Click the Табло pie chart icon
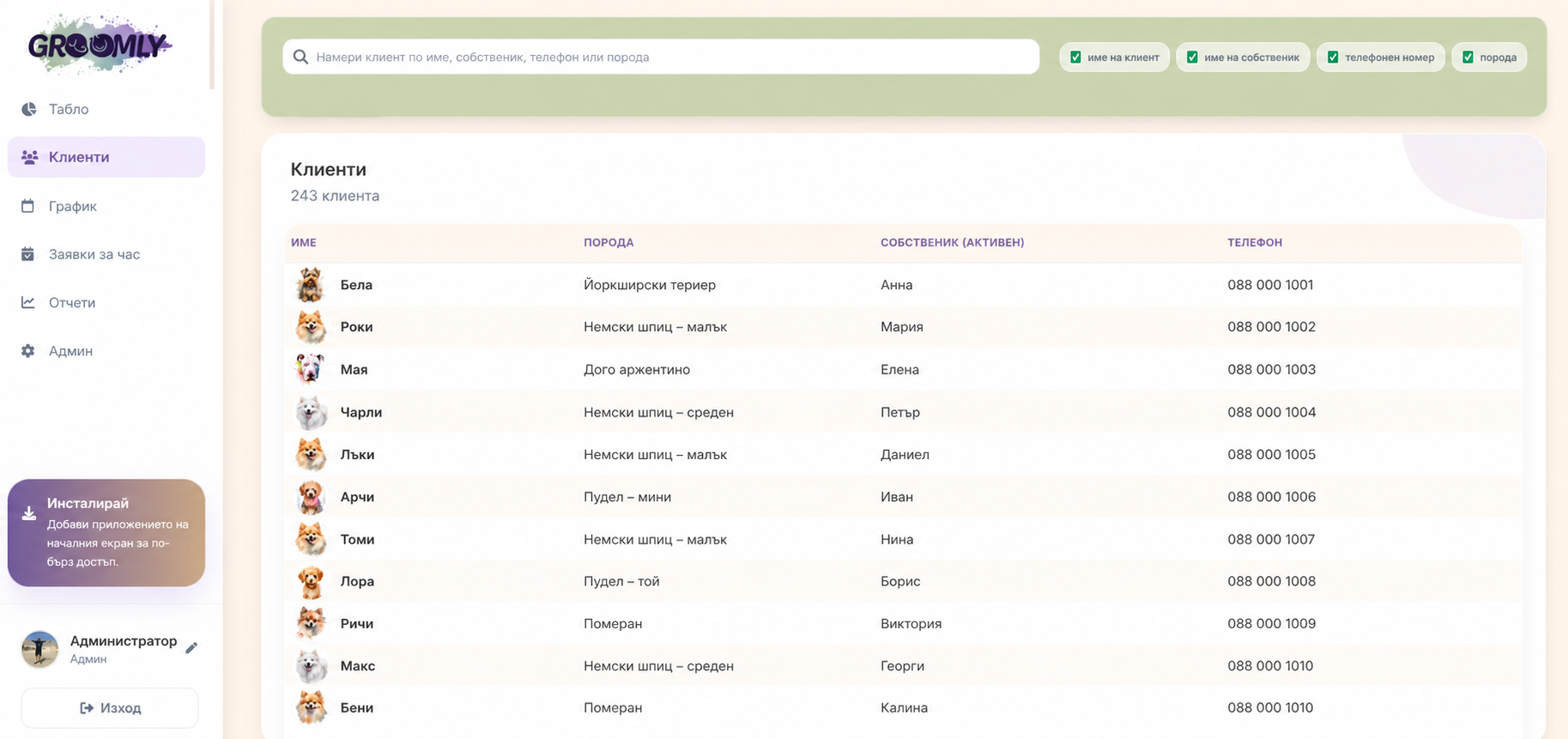The image size is (1568, 739). pyautogui.click(x=29, y=109)
